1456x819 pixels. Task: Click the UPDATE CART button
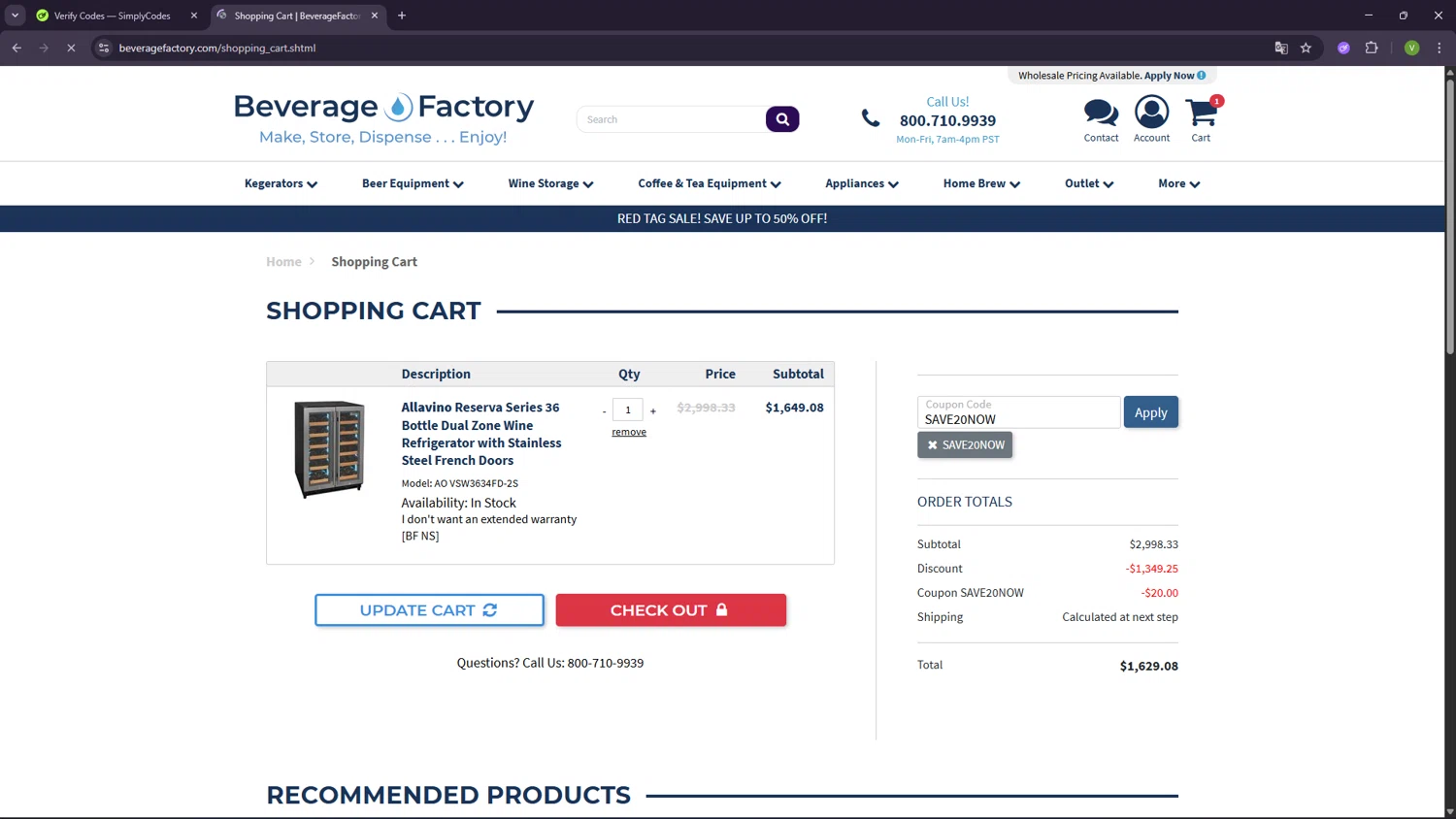[429, 610]
